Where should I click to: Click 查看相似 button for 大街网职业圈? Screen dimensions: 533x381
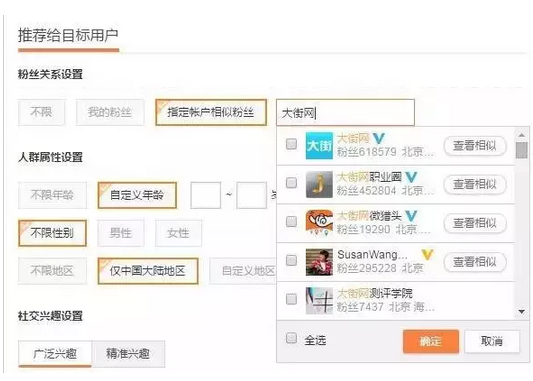(x=475, y=185)
